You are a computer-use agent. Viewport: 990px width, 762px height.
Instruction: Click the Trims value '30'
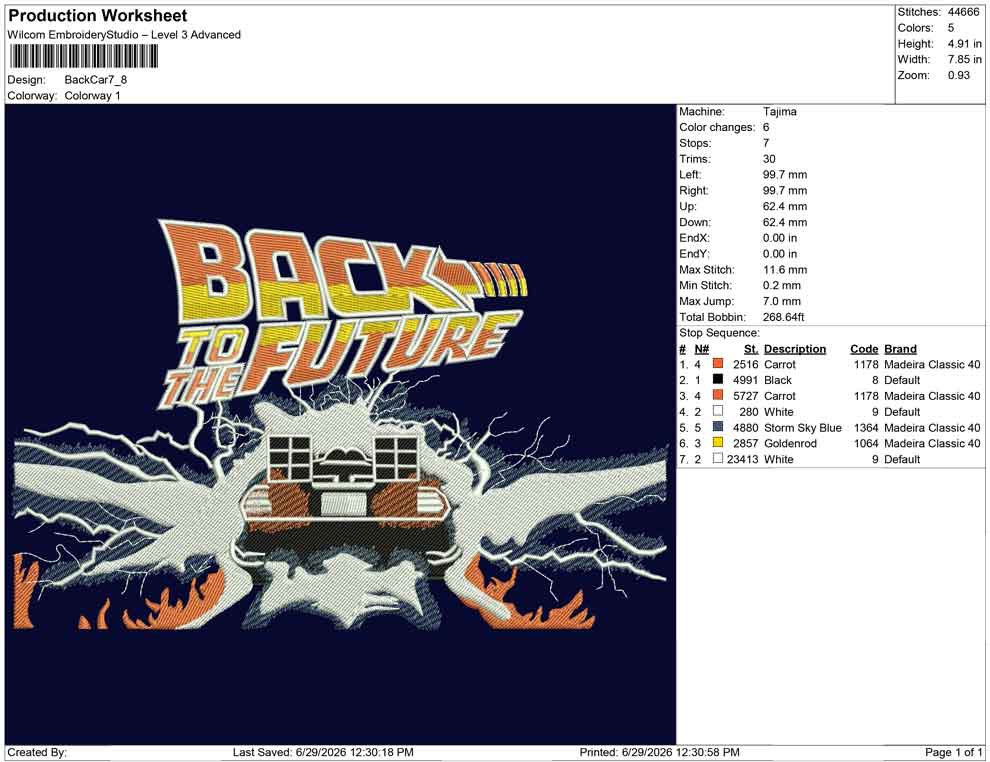tap(769, 159)
